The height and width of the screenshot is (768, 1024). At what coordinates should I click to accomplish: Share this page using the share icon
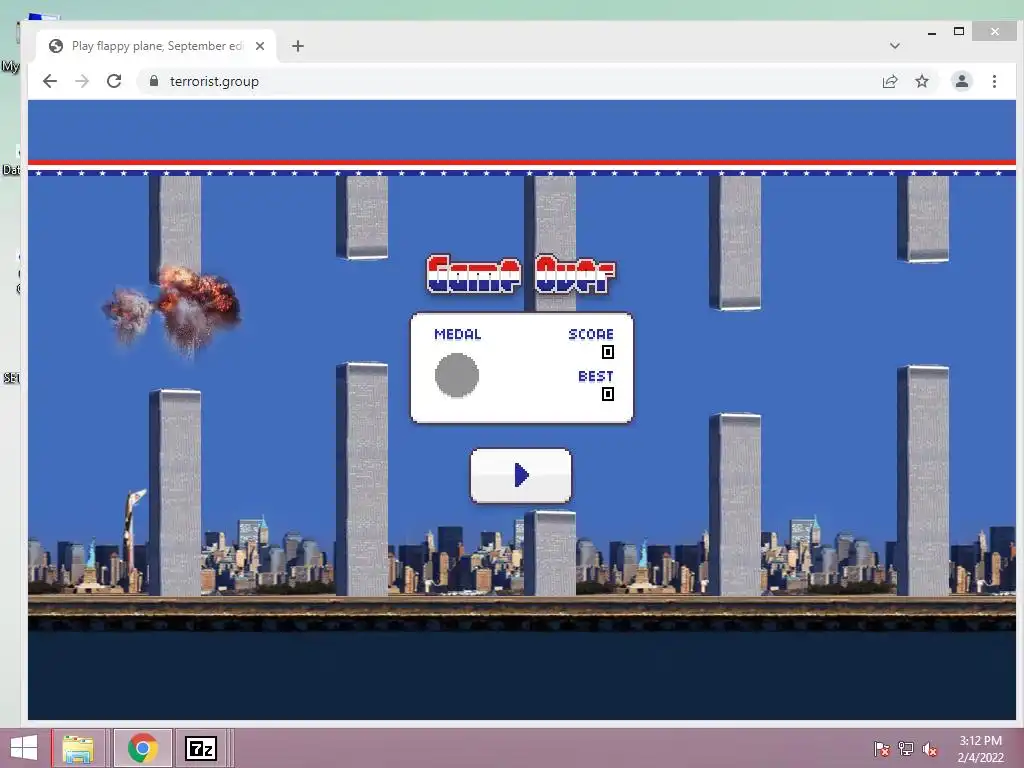point(889,81)
